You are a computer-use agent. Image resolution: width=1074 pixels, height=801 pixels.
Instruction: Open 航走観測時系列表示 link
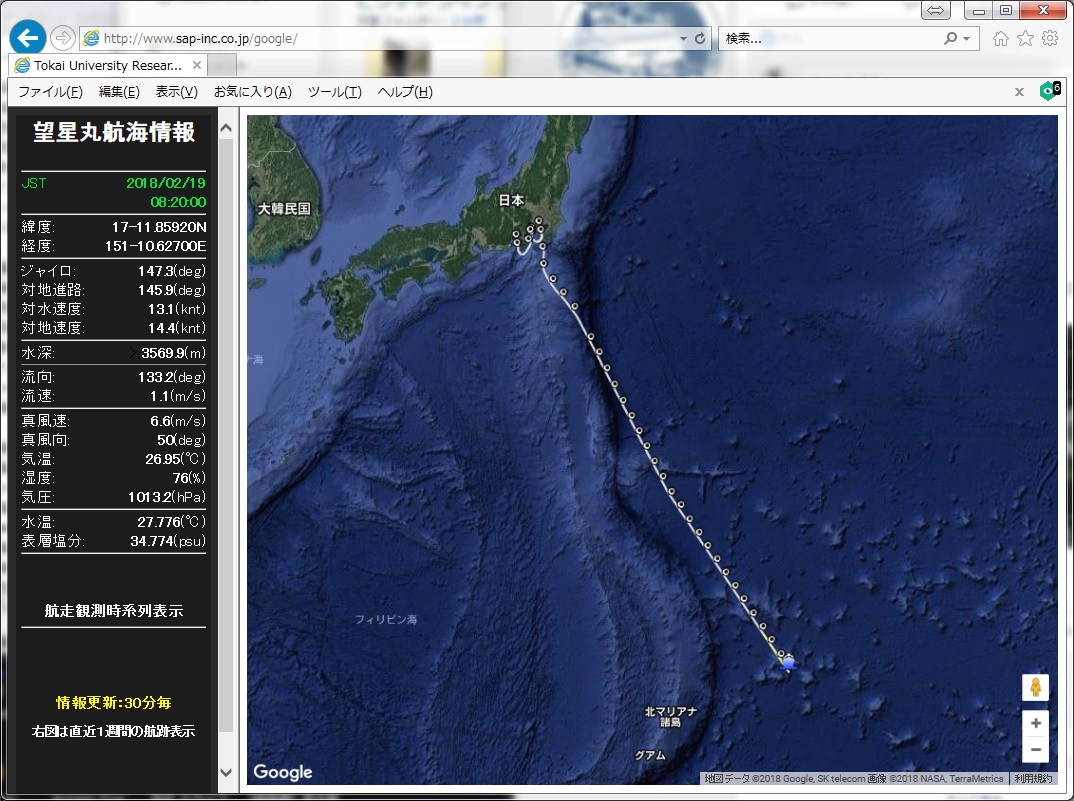click(x=114, y=611)
